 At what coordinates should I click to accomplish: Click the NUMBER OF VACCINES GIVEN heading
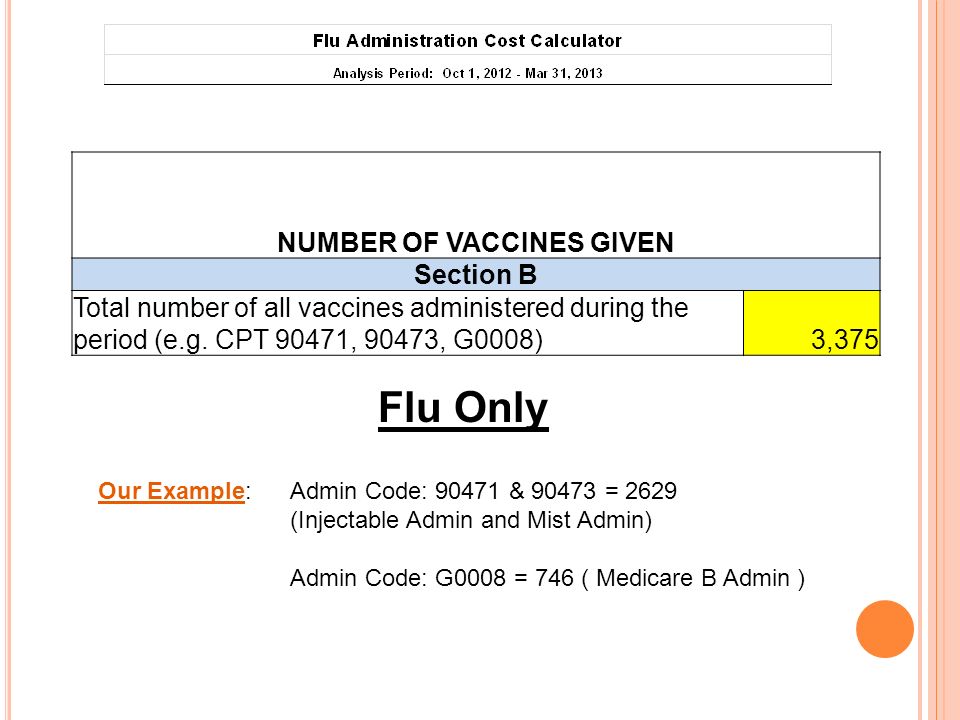(x=476, y=242)
